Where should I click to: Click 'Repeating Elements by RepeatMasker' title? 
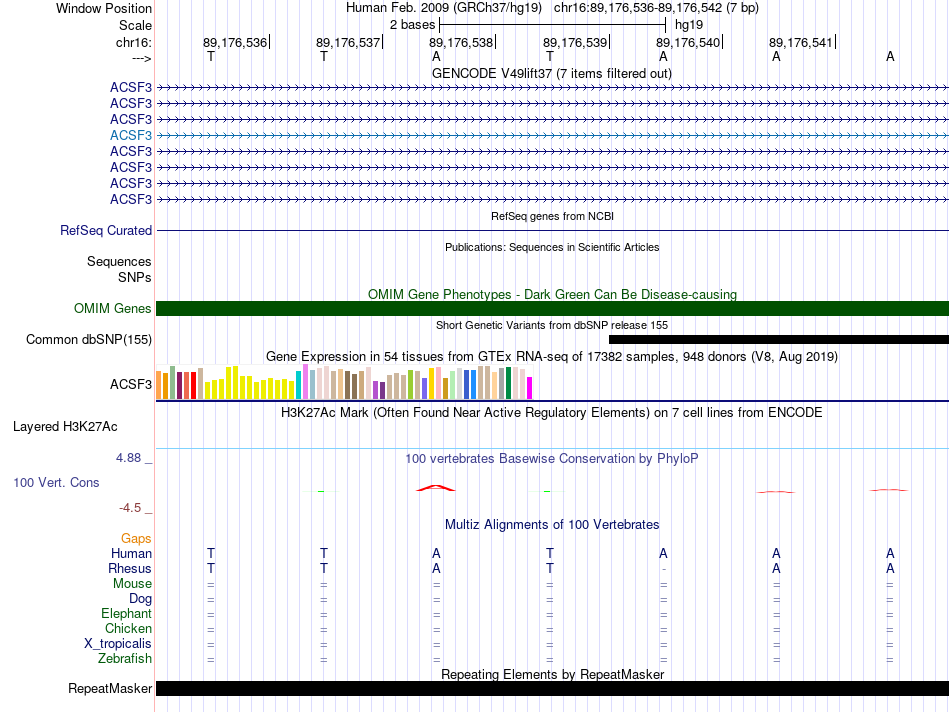[553, 674]
